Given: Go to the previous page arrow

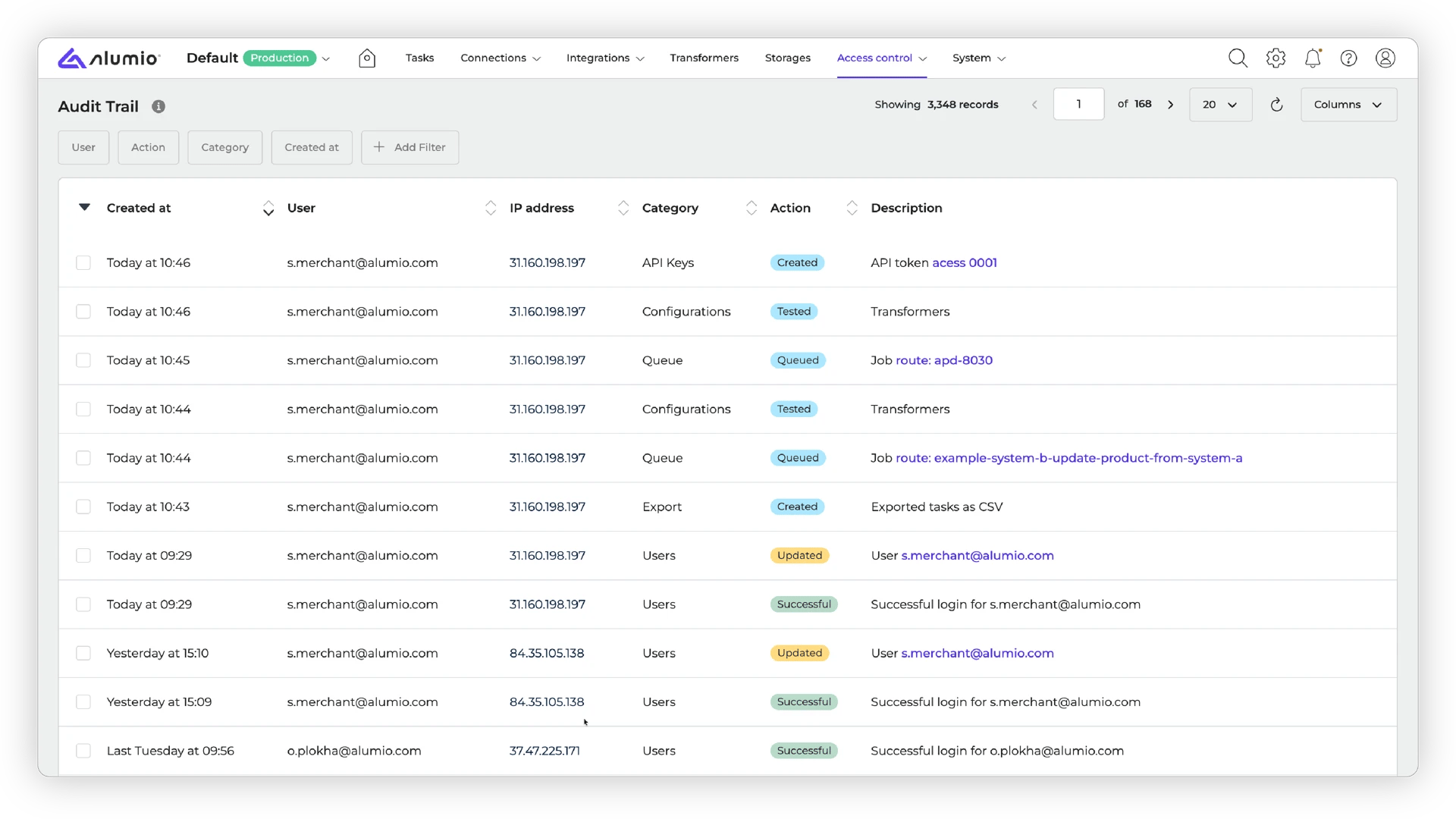Looking at the screenshot, I should coord(1034,105).
